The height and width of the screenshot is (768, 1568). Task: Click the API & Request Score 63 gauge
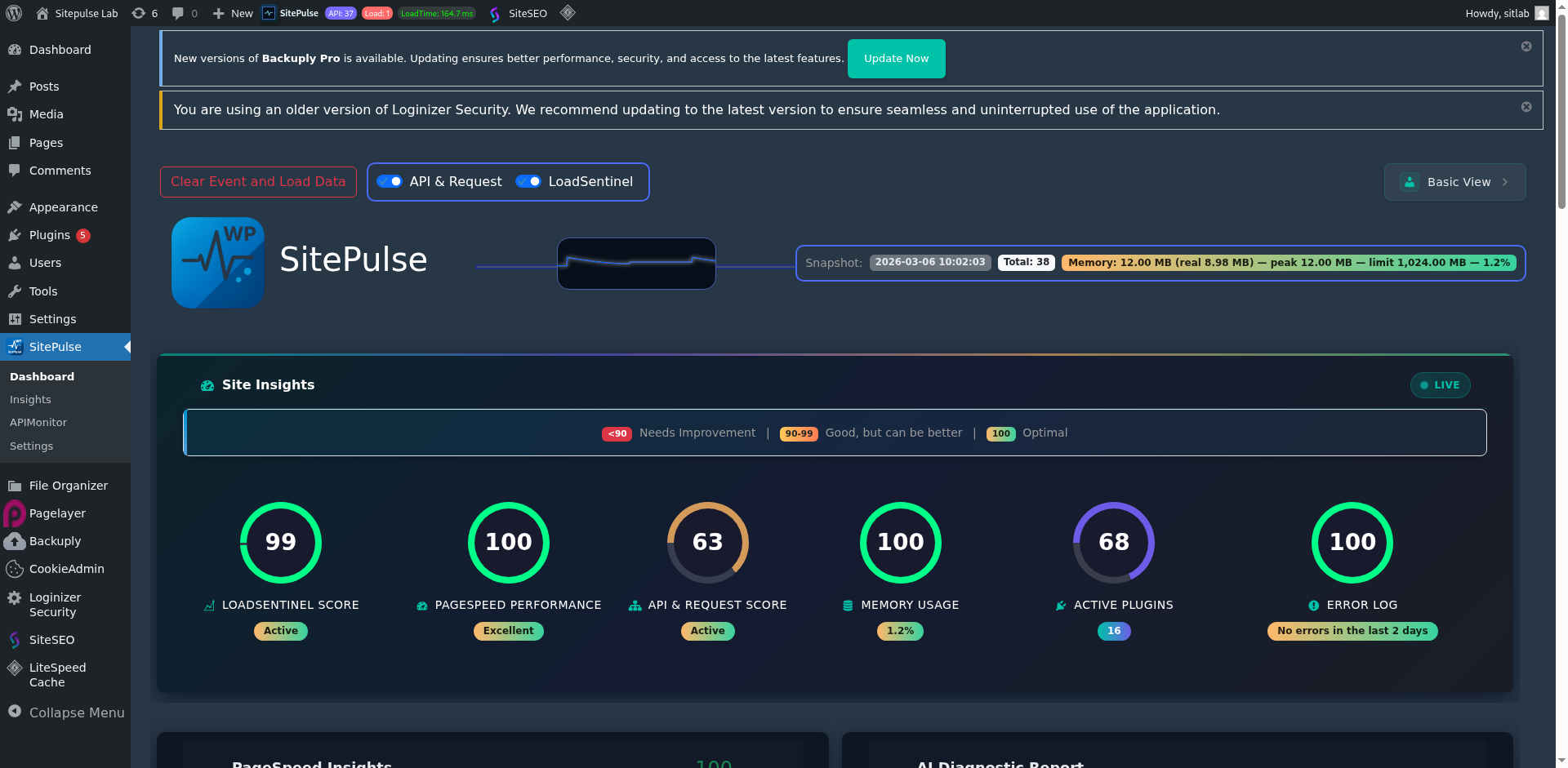pyautogui.click(x=708, y=542)
